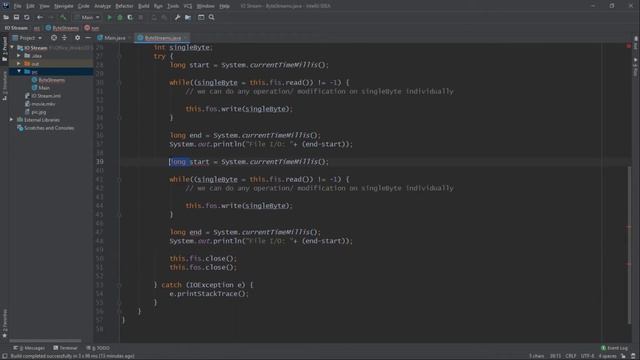Expand the .idea folder
This screenshot has height=360, width=640.
19,56
